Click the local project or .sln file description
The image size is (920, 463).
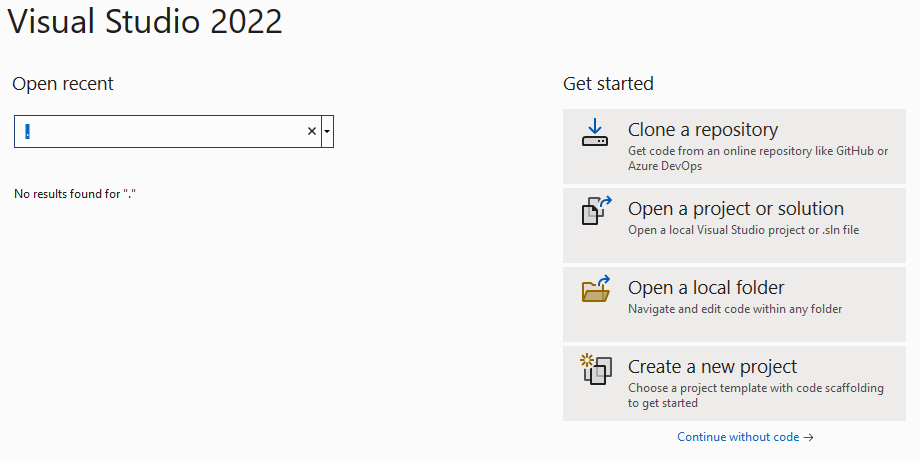tap(743, 230)
